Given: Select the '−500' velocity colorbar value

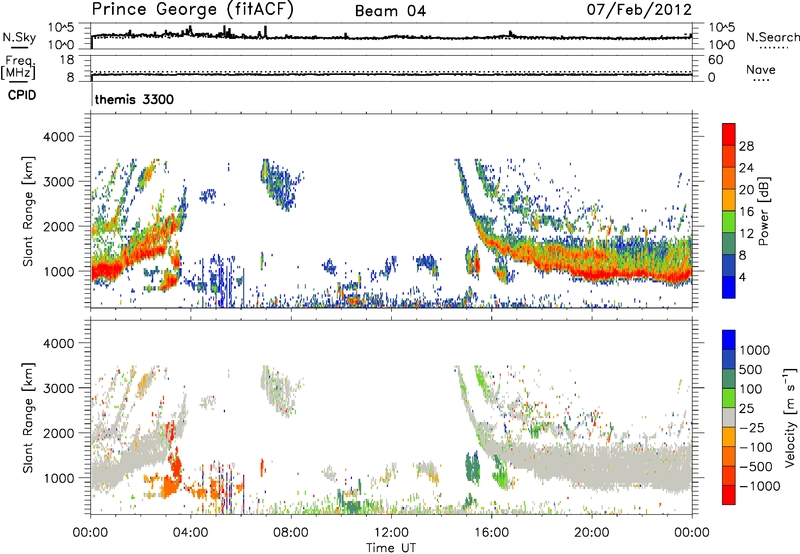Looking at the screenshot, I should pos(756,467).
